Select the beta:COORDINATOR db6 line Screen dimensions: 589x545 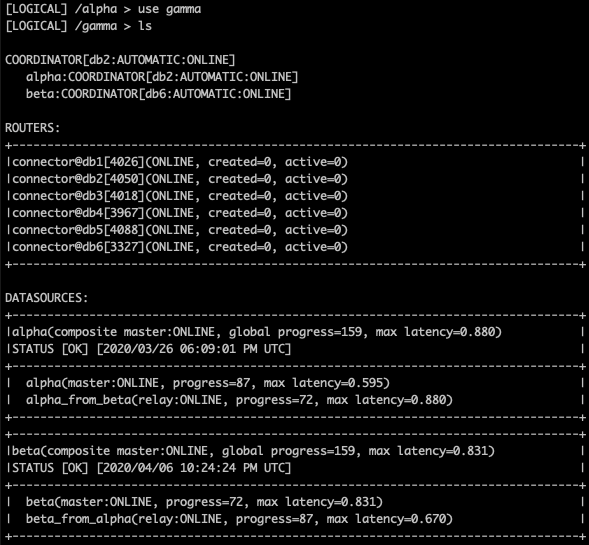[158, 94]
